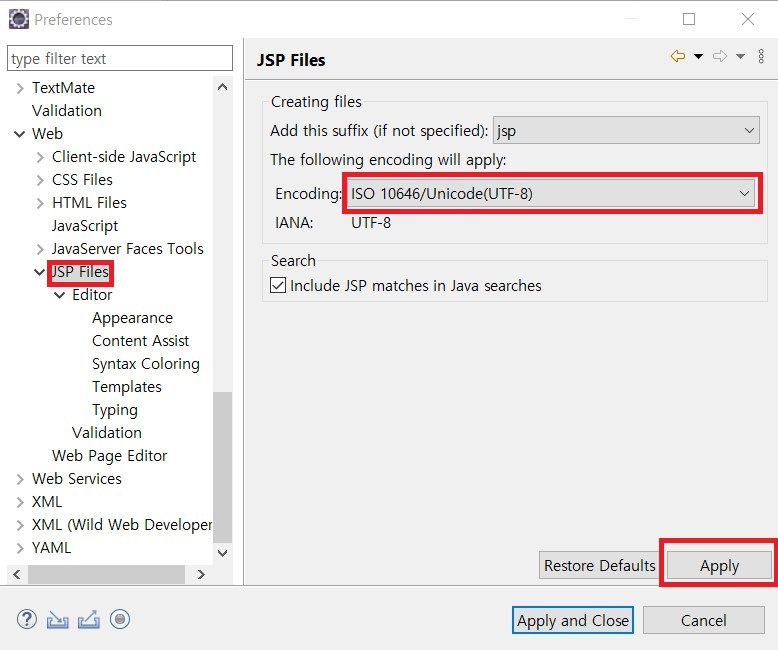Select the TextMate label
The image size is (778, 650).
click(x=64, y=88)
